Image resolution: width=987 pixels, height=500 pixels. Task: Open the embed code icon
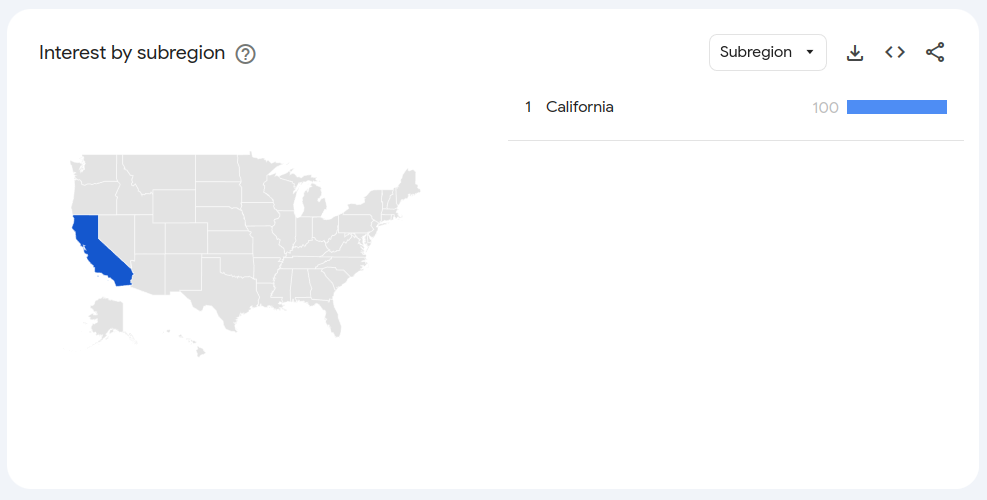895,52
